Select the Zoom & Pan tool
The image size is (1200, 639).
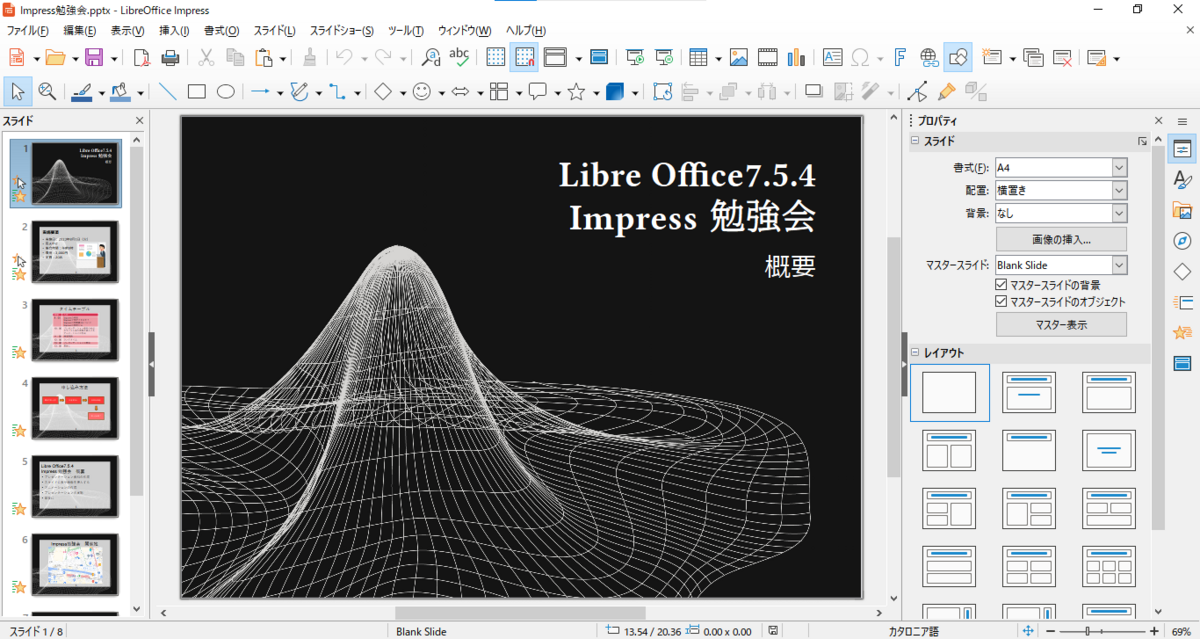tap(47, 92)
